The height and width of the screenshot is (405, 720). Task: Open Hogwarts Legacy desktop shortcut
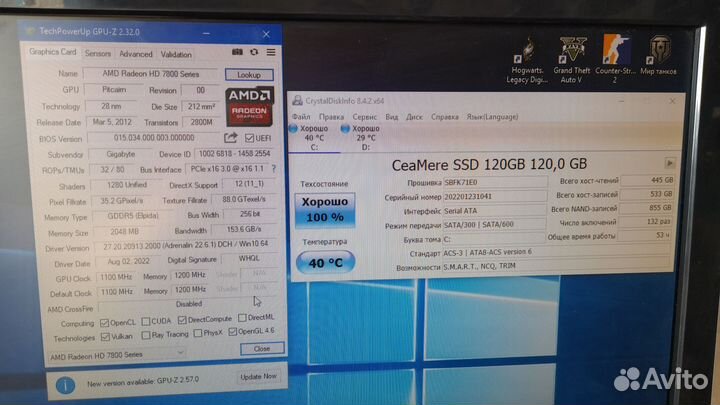click(x=527, y=59)
